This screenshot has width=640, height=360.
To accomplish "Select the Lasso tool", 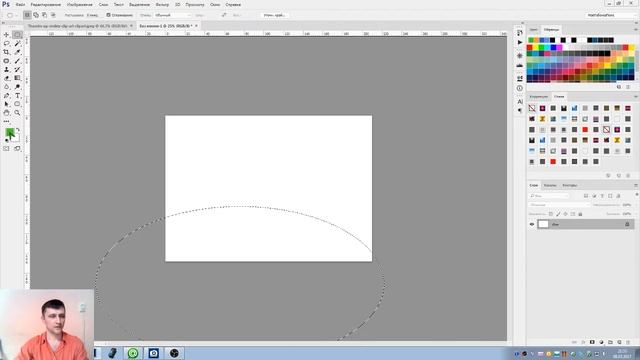I will point(6,43).
